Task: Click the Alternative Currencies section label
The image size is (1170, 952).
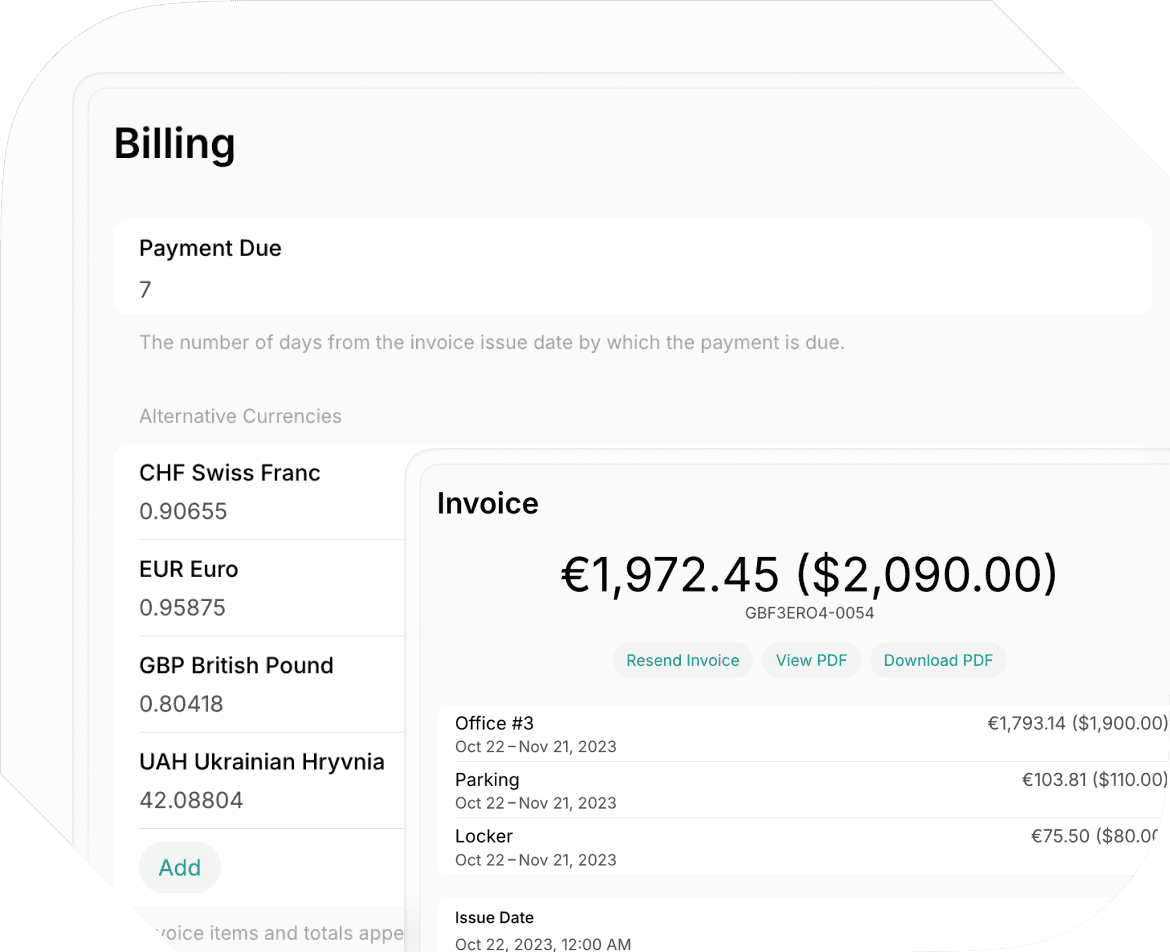Action: coord(240,416)
